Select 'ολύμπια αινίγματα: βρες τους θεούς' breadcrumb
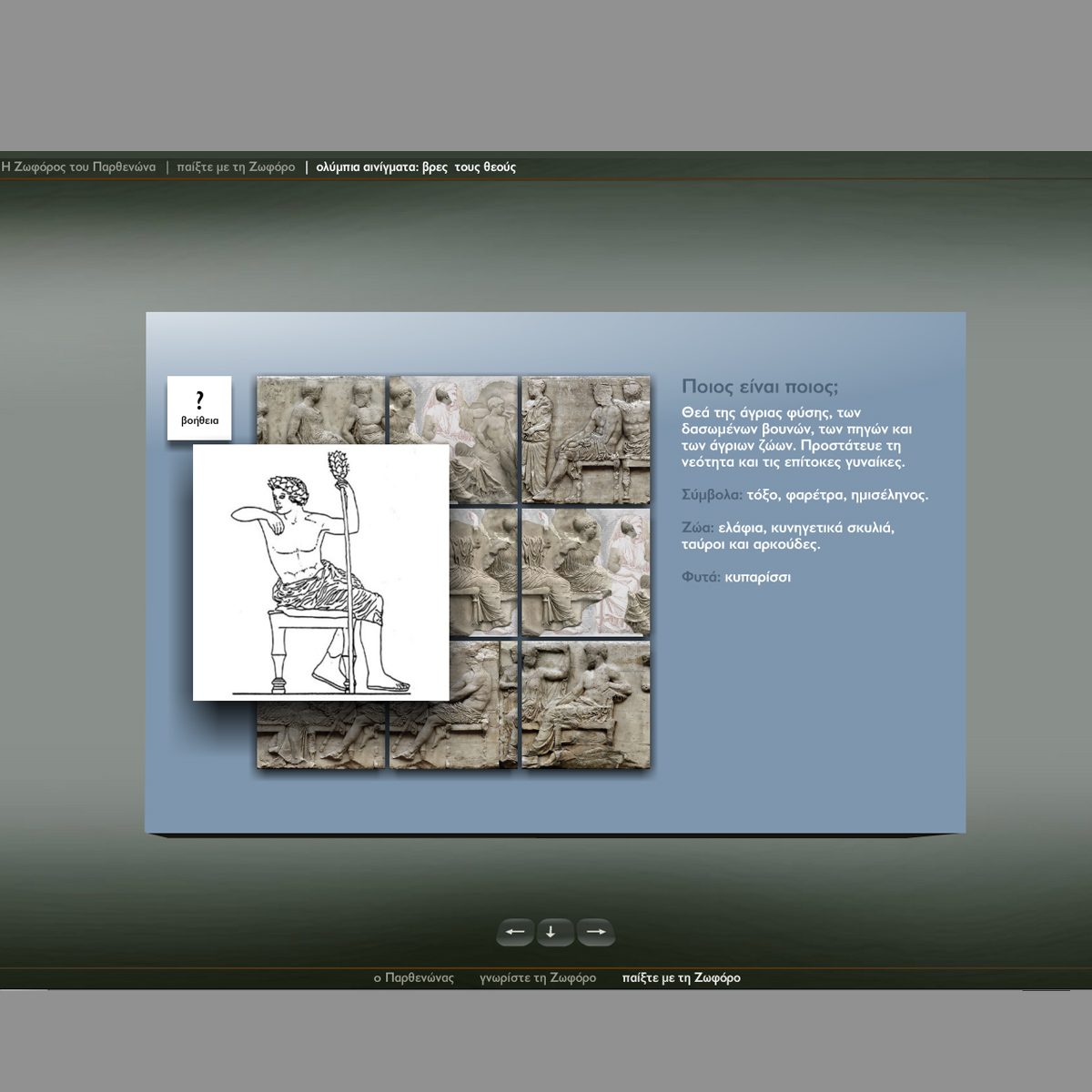Screen dimensions: 1092x1092 pos(416,167)
